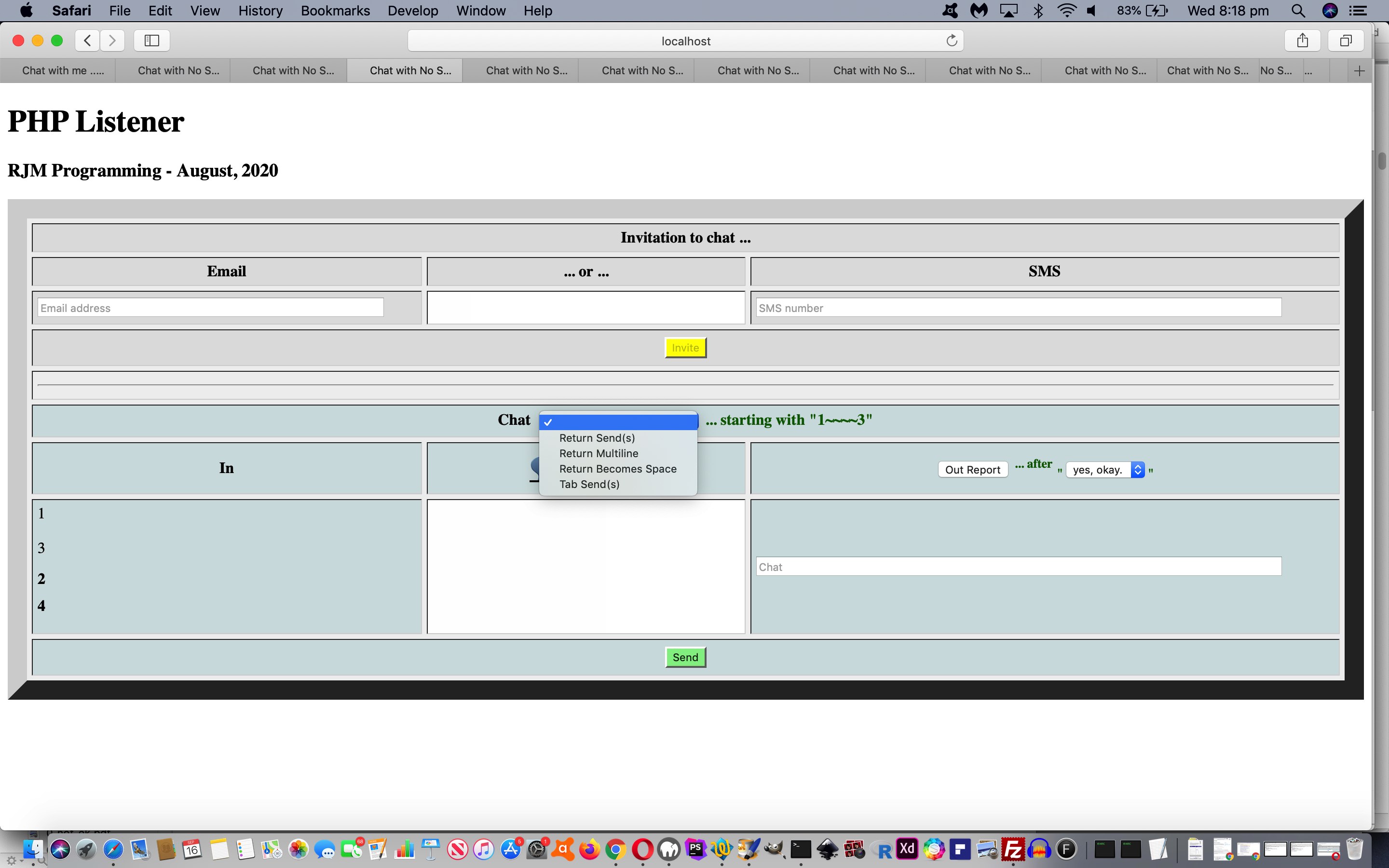Viewport: 1389px width, 868px height.
Task: Click the FileZilla icon in dock
Action: 1014,849
